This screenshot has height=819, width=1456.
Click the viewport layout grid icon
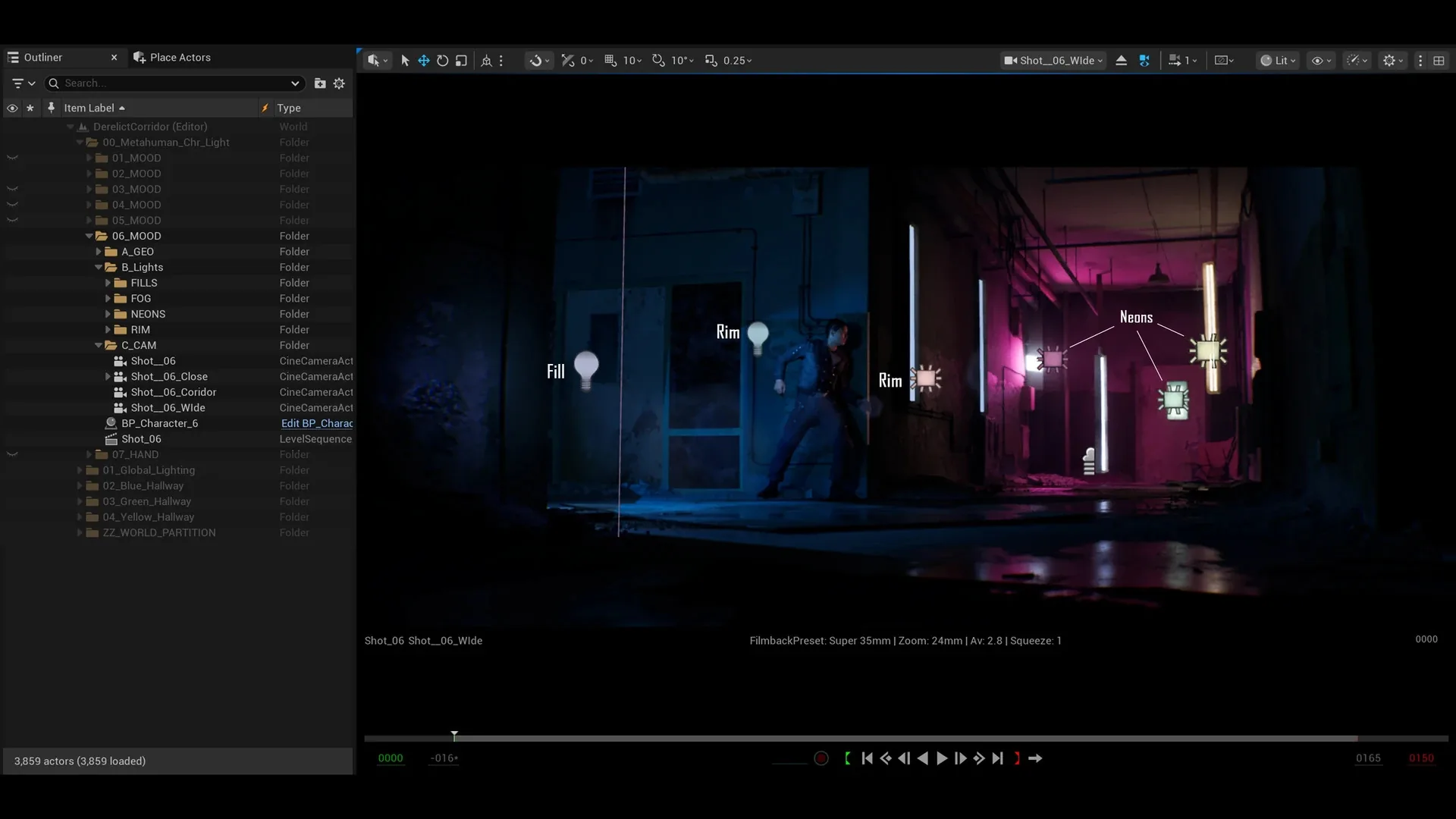[1439, 61]
